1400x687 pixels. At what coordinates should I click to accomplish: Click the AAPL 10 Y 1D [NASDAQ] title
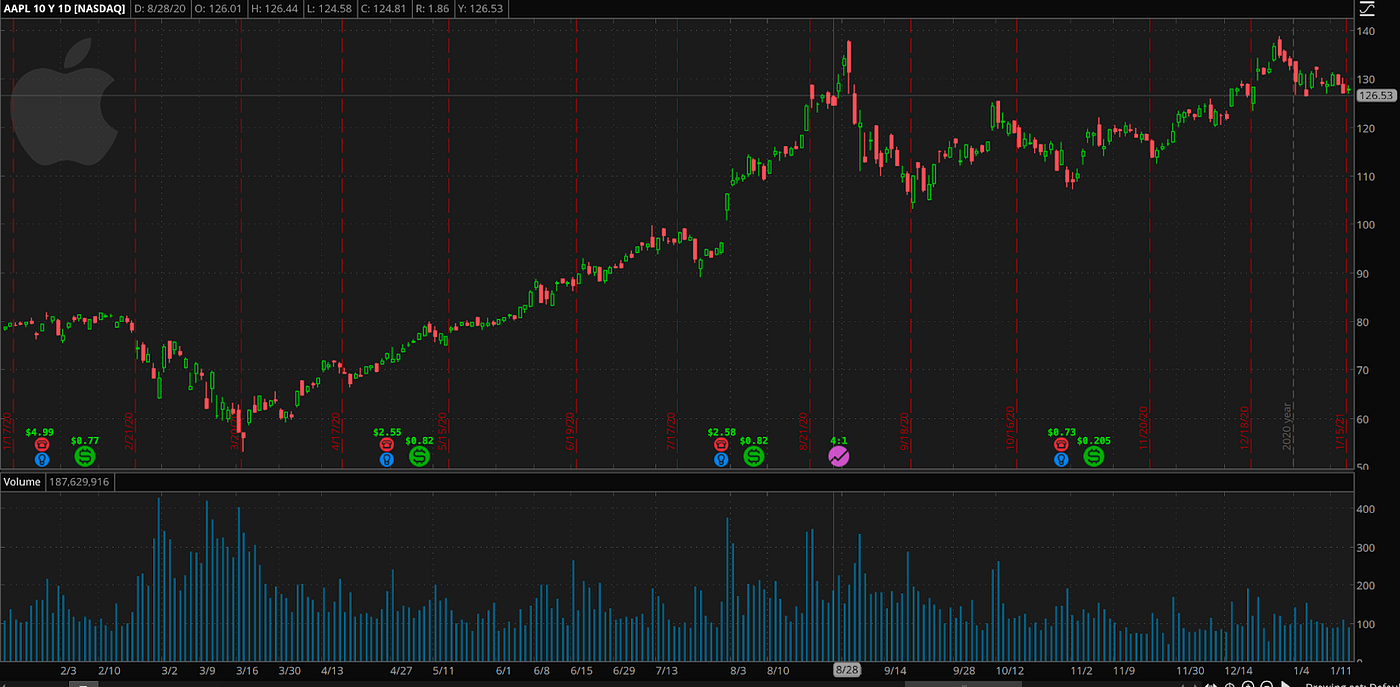point(63,8)
